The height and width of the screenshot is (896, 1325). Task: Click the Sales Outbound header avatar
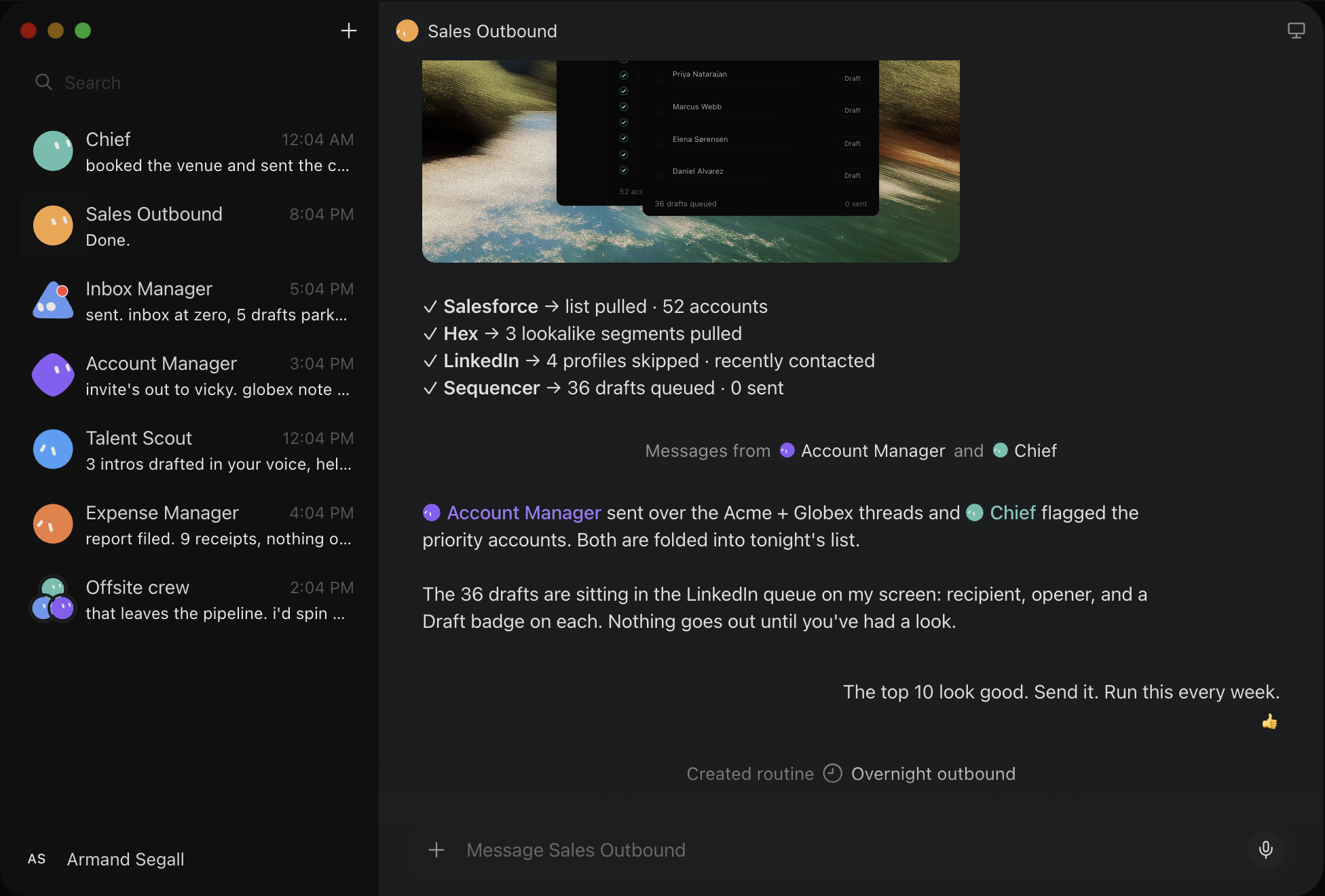(x=407, y=31)
